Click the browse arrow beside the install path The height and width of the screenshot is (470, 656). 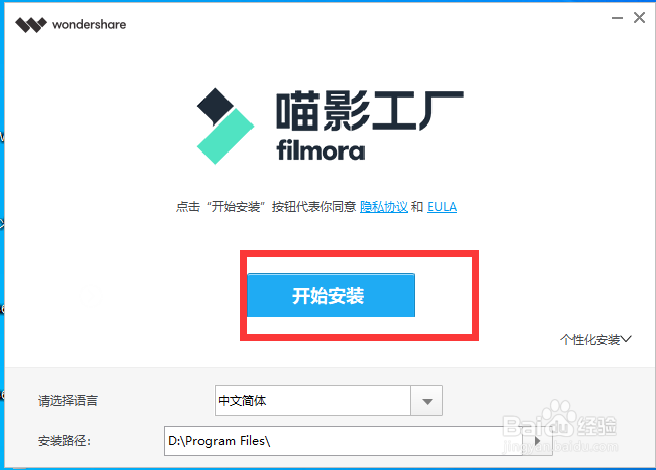[x=538, y=441]
